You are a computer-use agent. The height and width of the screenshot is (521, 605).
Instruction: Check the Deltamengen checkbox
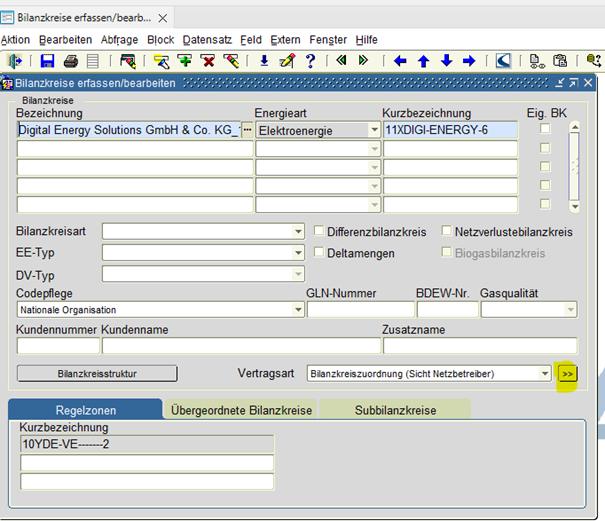click(319, 253)
